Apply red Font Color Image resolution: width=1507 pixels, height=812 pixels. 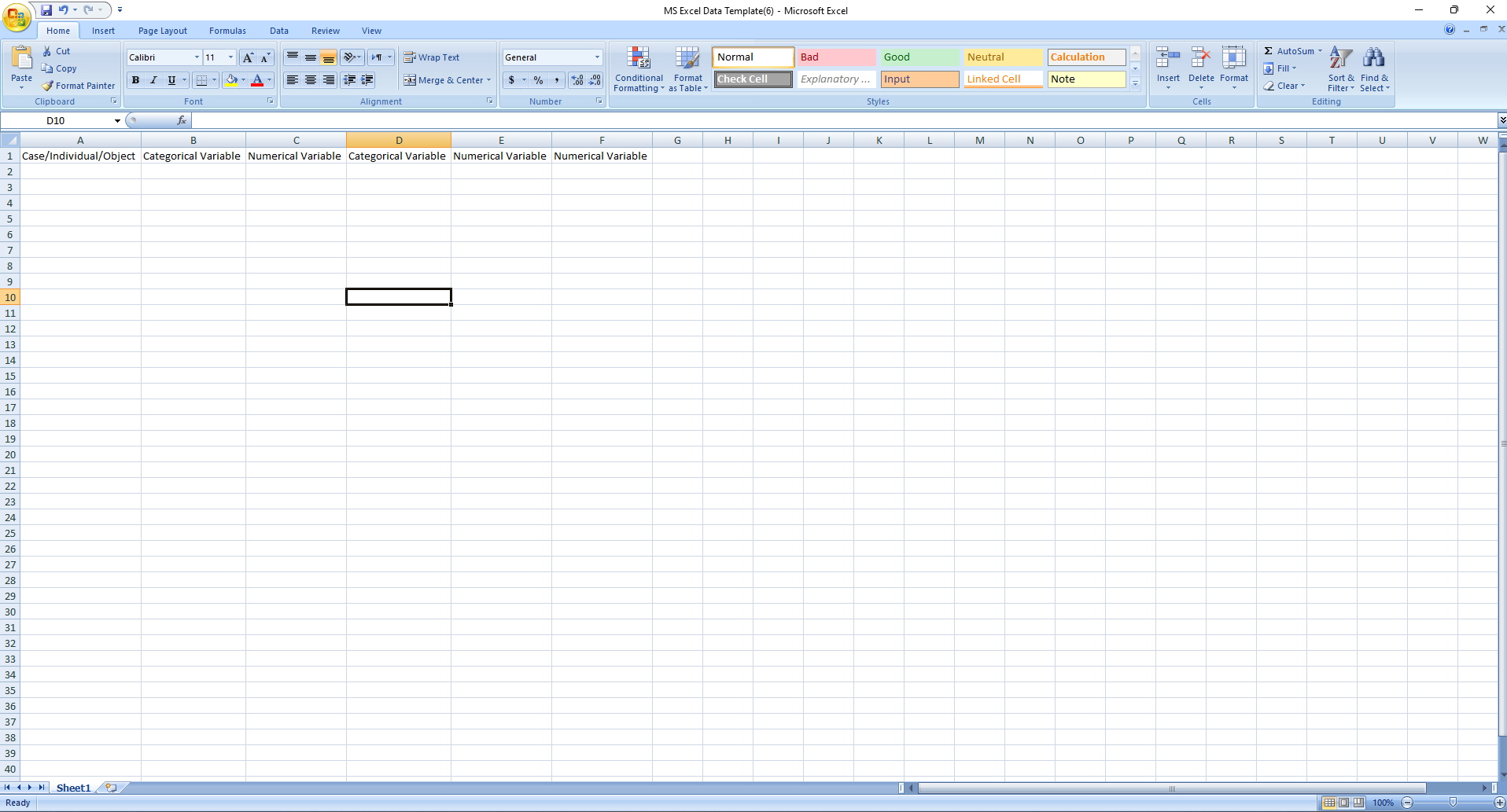257,80
